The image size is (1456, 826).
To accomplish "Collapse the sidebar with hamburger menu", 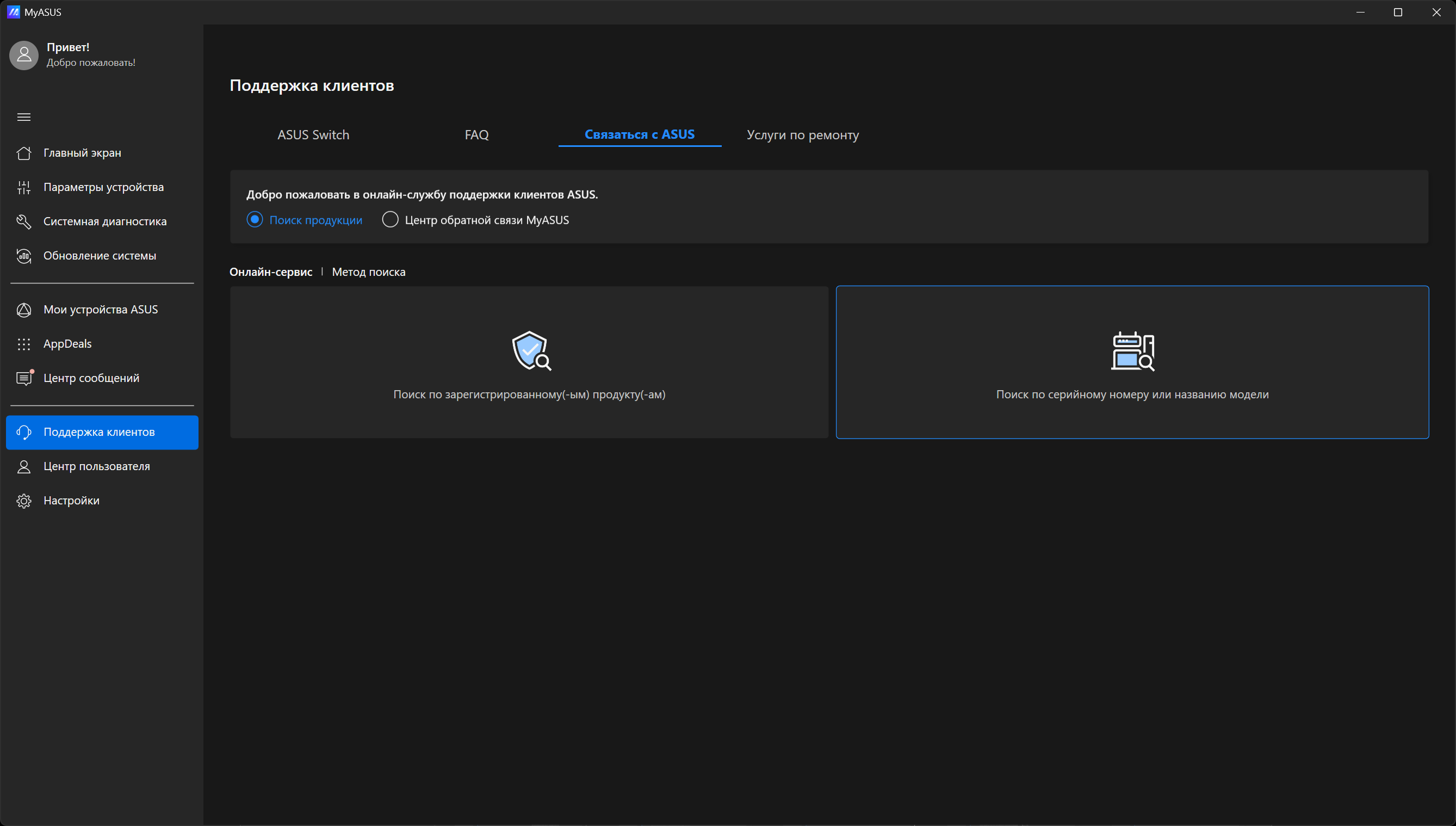I will point(24,117).
